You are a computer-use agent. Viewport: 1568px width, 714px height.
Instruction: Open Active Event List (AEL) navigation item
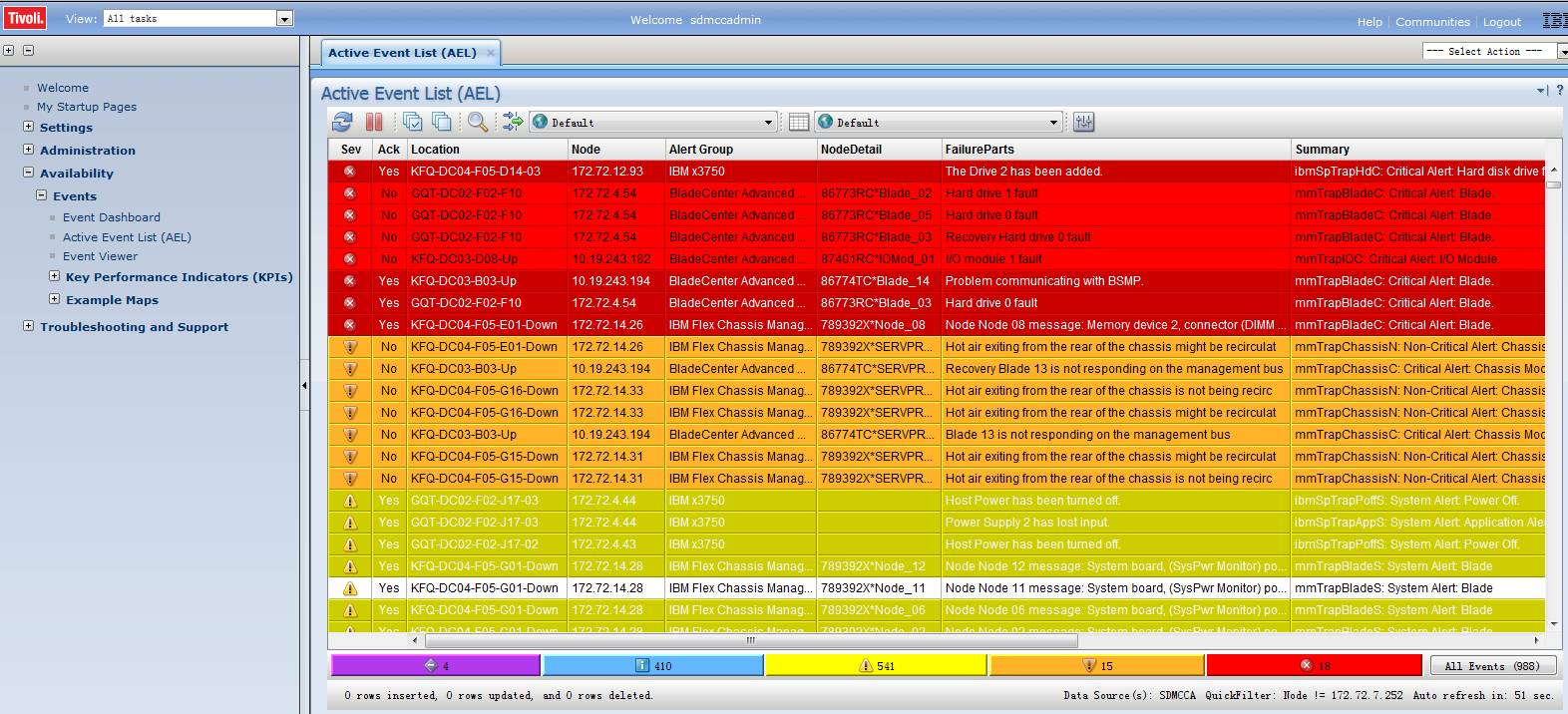pos(127,237)
